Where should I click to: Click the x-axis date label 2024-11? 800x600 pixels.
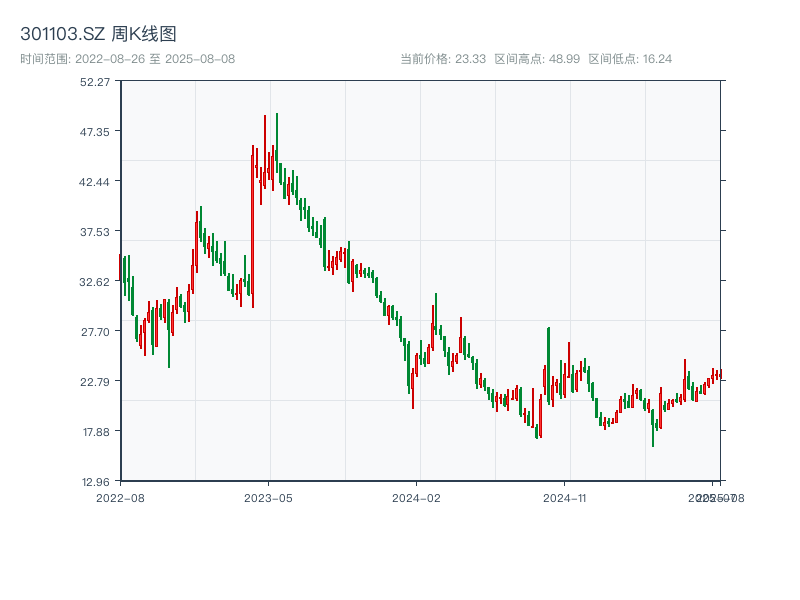(565, 498)
